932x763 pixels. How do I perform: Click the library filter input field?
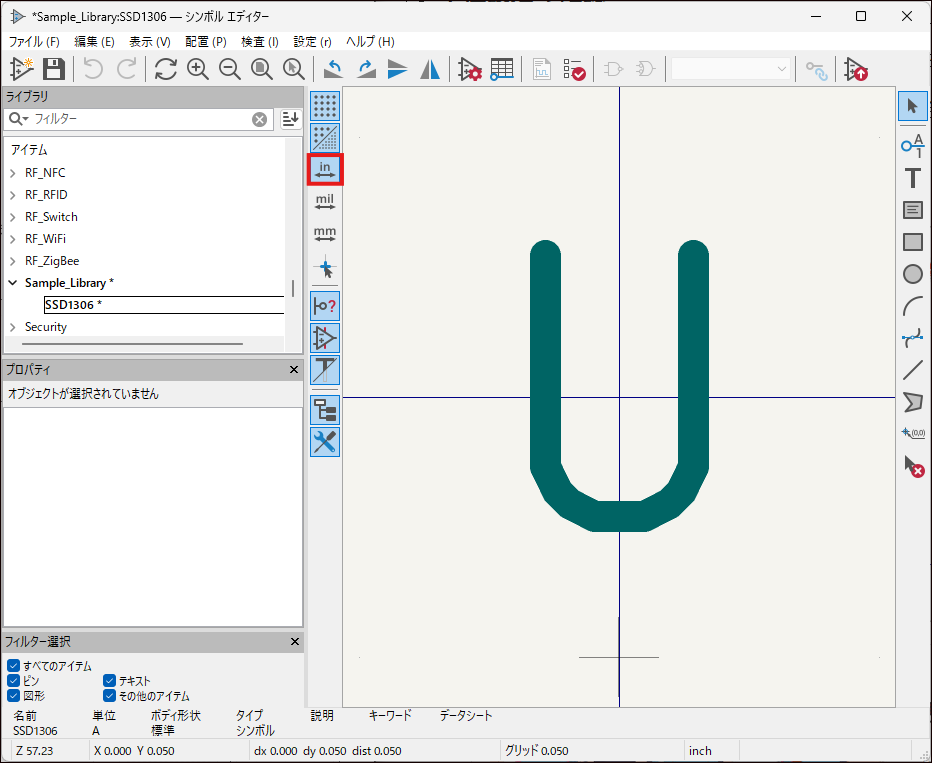point(140,119)
